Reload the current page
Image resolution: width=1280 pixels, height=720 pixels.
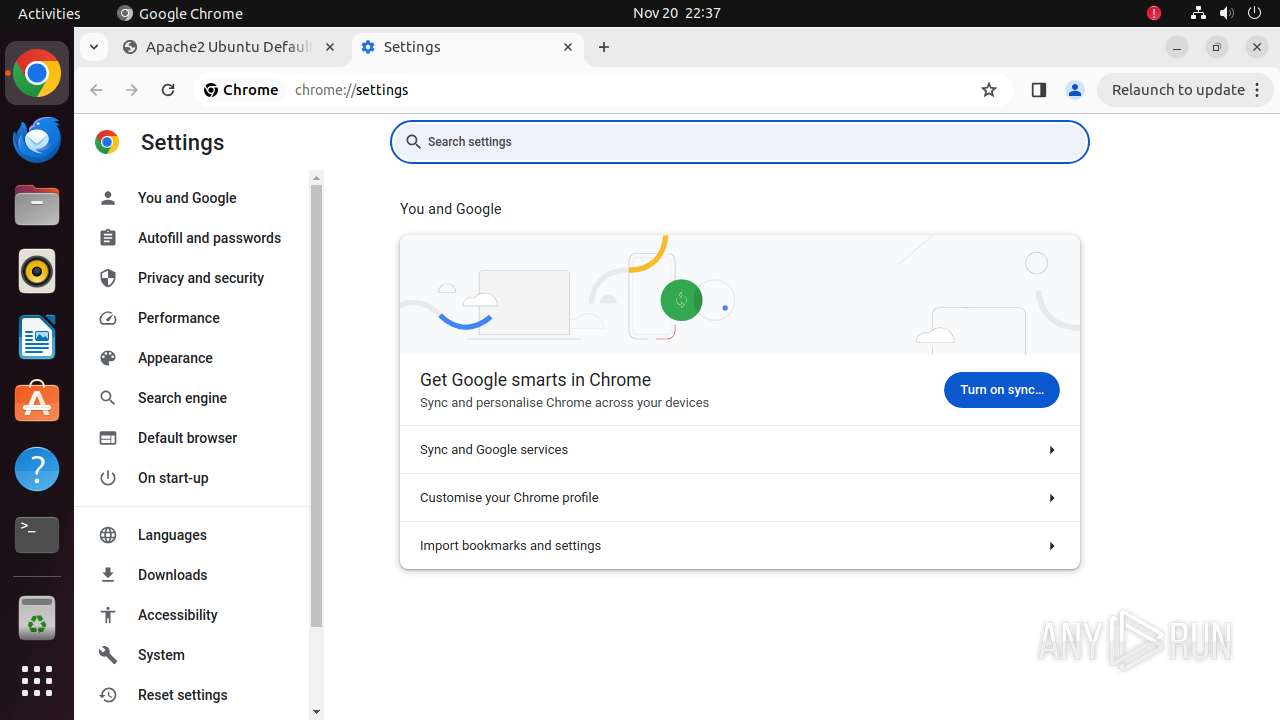(168, 90)
